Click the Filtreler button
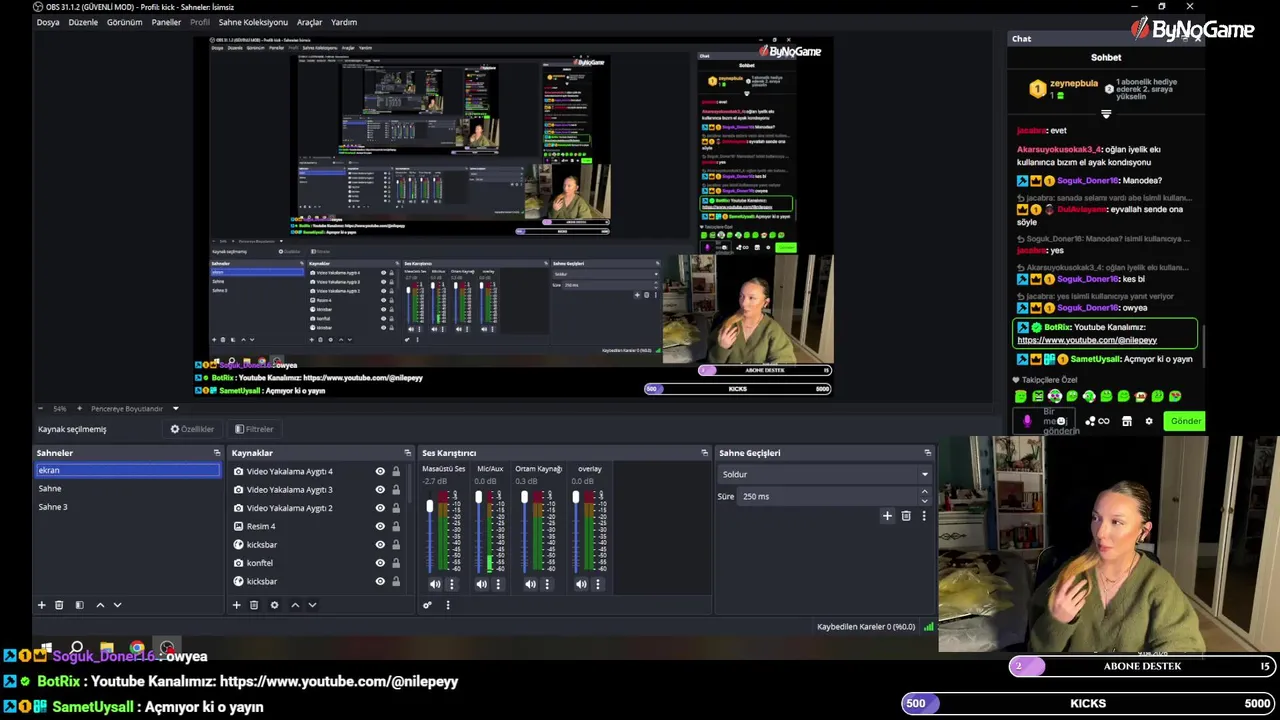 254,429
